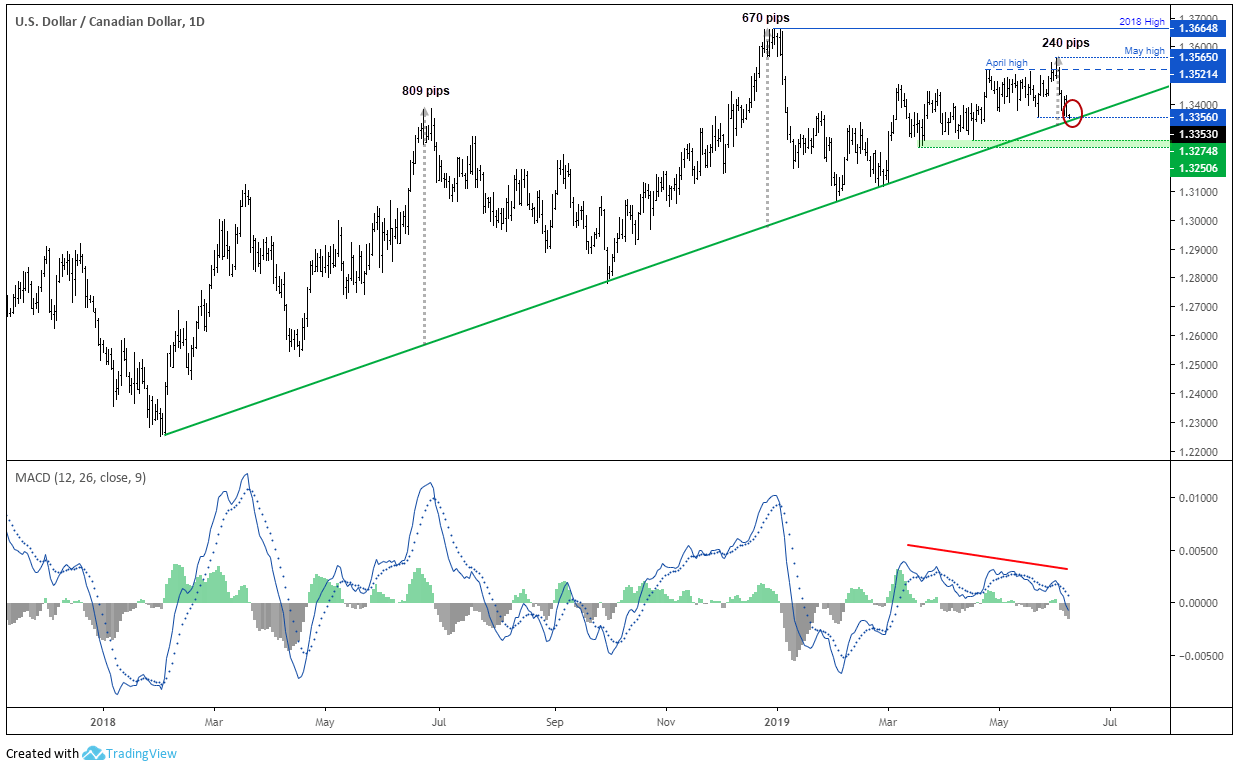Click the 670 pips annotation
Viewport: 1239px width, 771px height.
pyautogui.click(x=765, y=18)
